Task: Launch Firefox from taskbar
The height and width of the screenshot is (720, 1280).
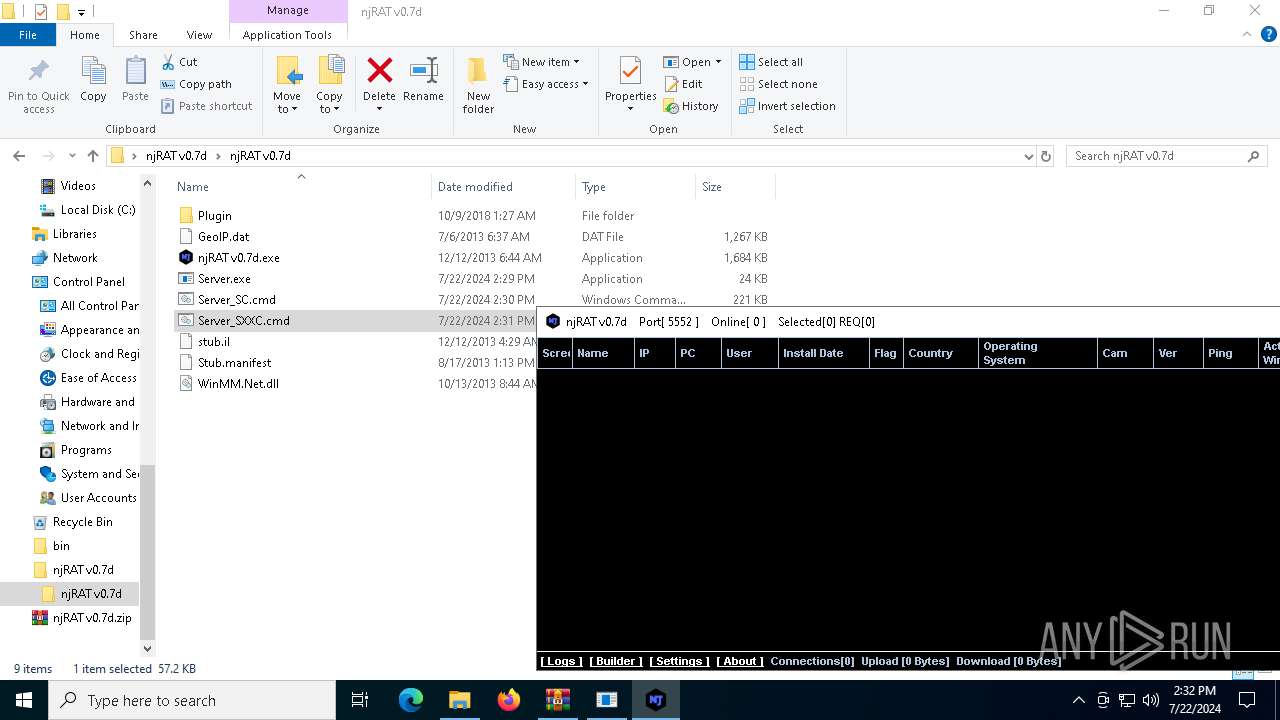Action: [509, 700]
